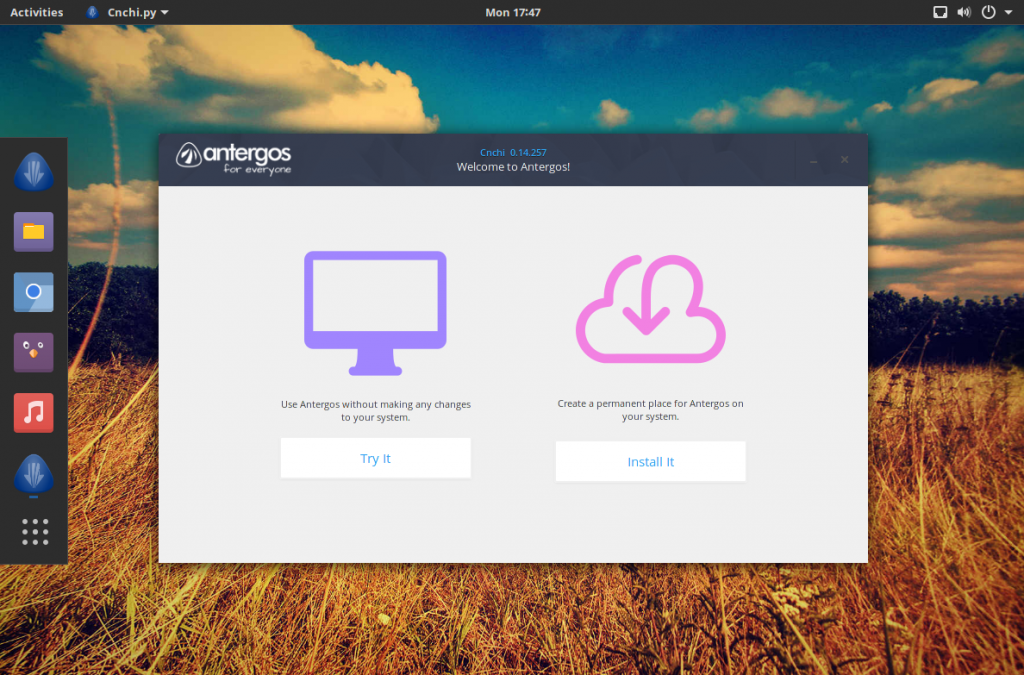
Task: Open the owl-faced dock application
Action: click(x=34, y=353)
